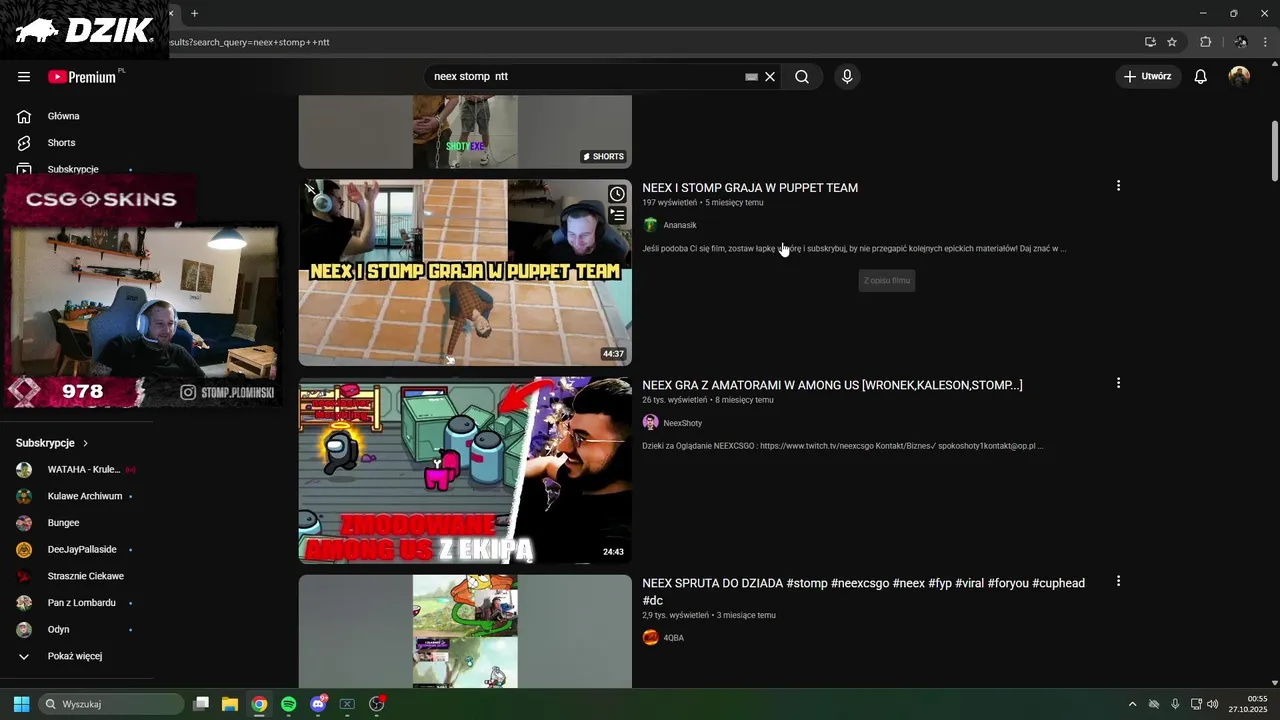Open the on-screen keyboard in search box
Screen dimensions: 1280x720
(x=751, y=77)
